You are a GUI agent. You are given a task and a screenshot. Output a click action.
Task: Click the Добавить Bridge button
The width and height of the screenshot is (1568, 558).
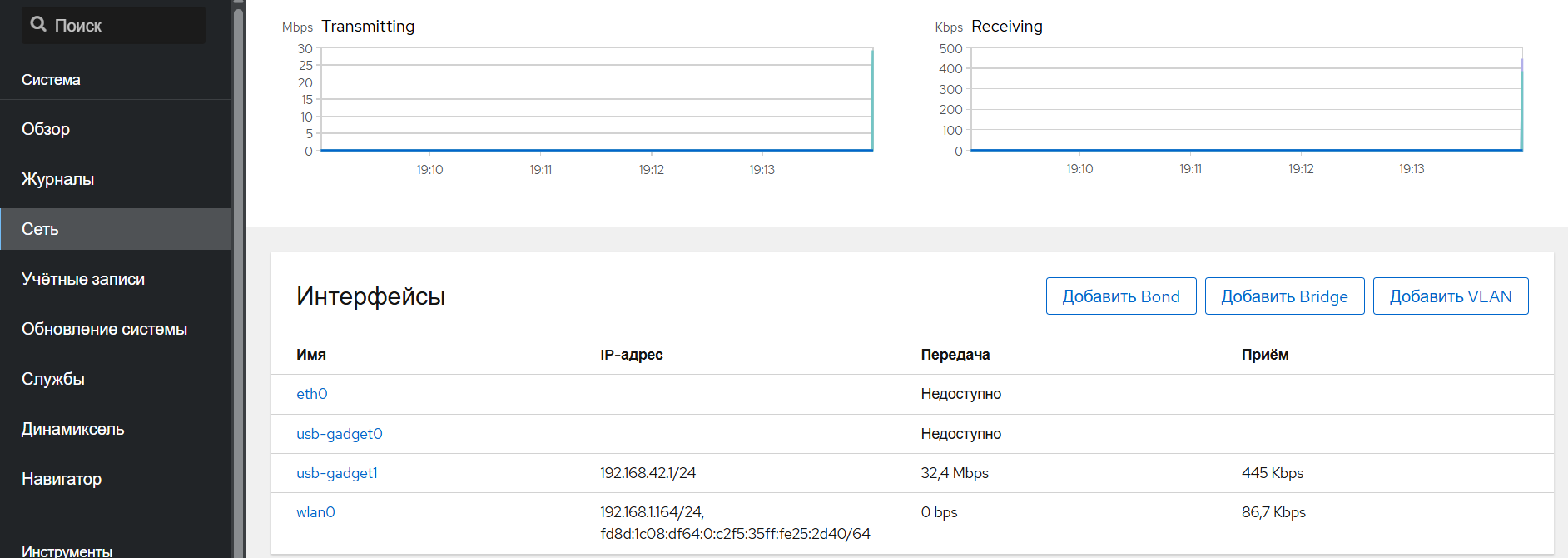point(1284,296)
